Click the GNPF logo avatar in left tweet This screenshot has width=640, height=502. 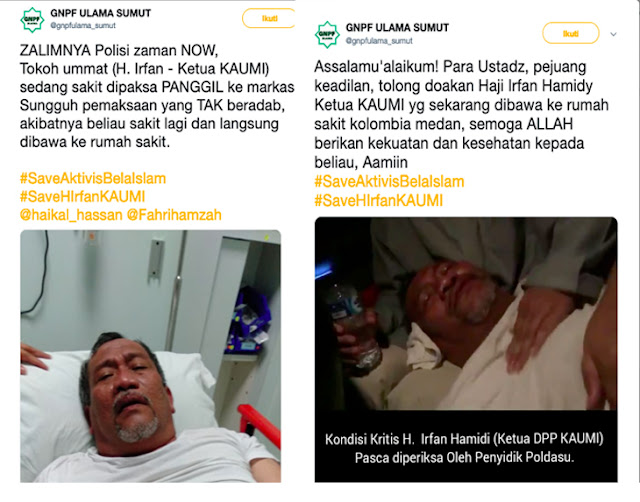(x=32, y=19)
